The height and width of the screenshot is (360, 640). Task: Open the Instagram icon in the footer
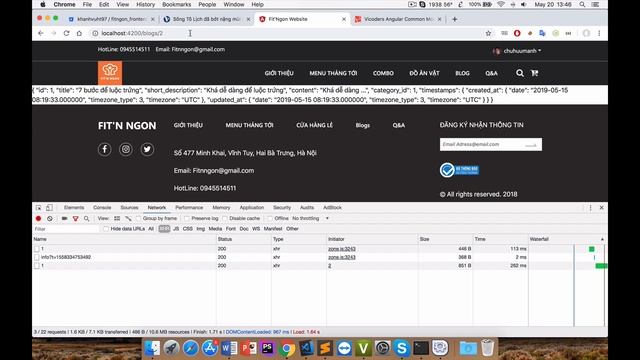tap(126, 149)
